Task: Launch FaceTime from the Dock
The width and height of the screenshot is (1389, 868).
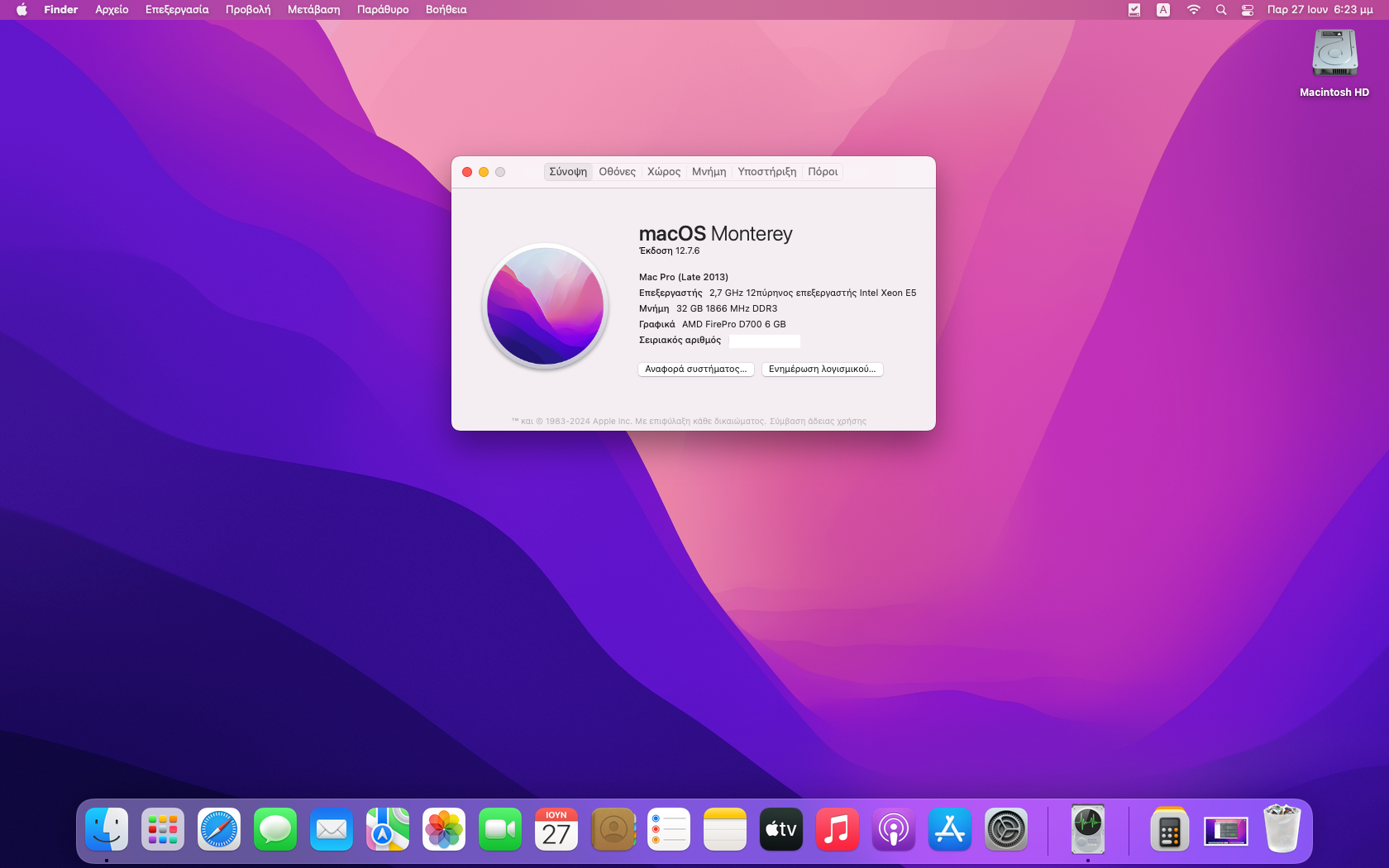Action: click(x=500, y=829)
